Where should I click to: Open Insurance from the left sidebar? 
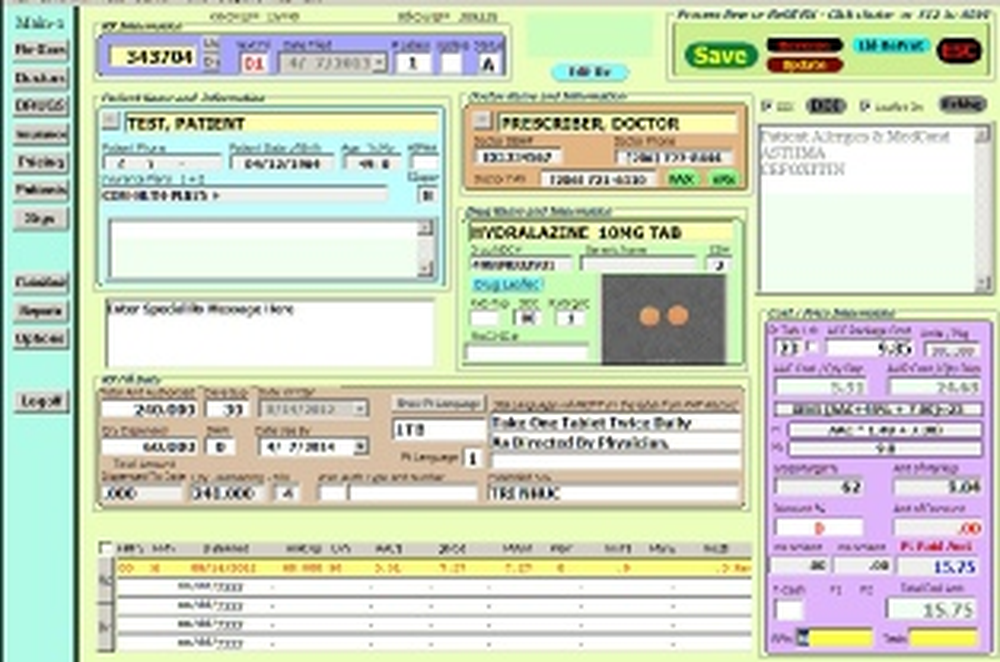[x=41, y=134]
